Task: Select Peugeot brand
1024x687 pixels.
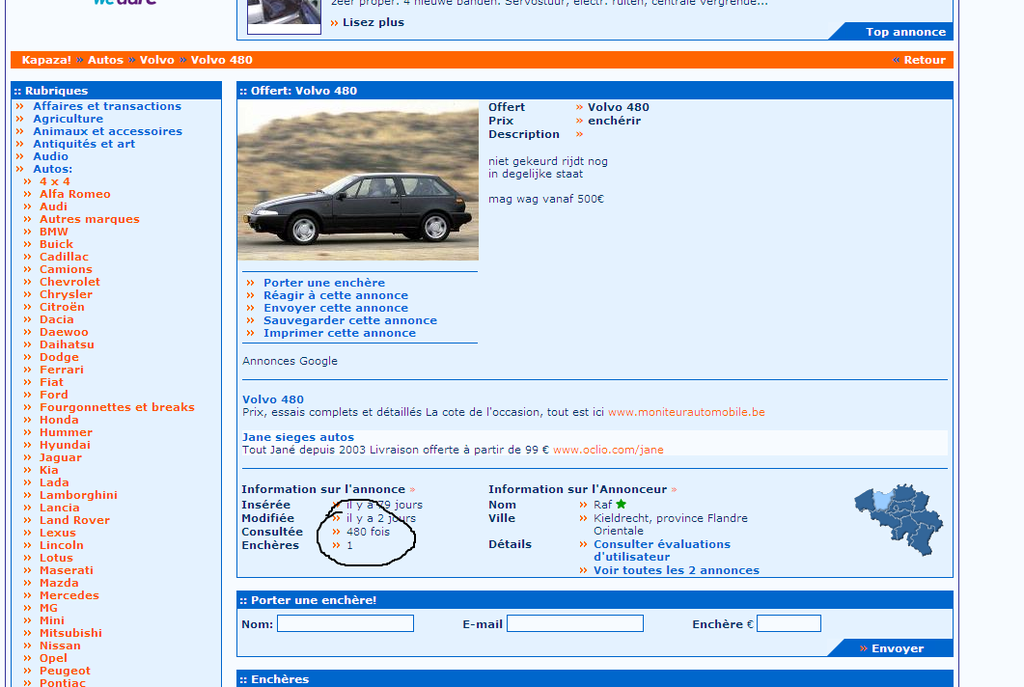Action: 65,671
